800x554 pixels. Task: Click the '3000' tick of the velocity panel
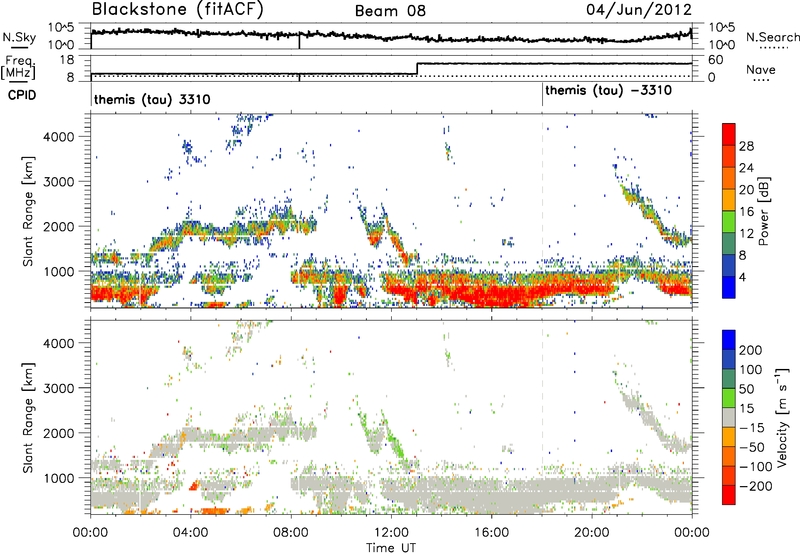click(x=59, y=388)
